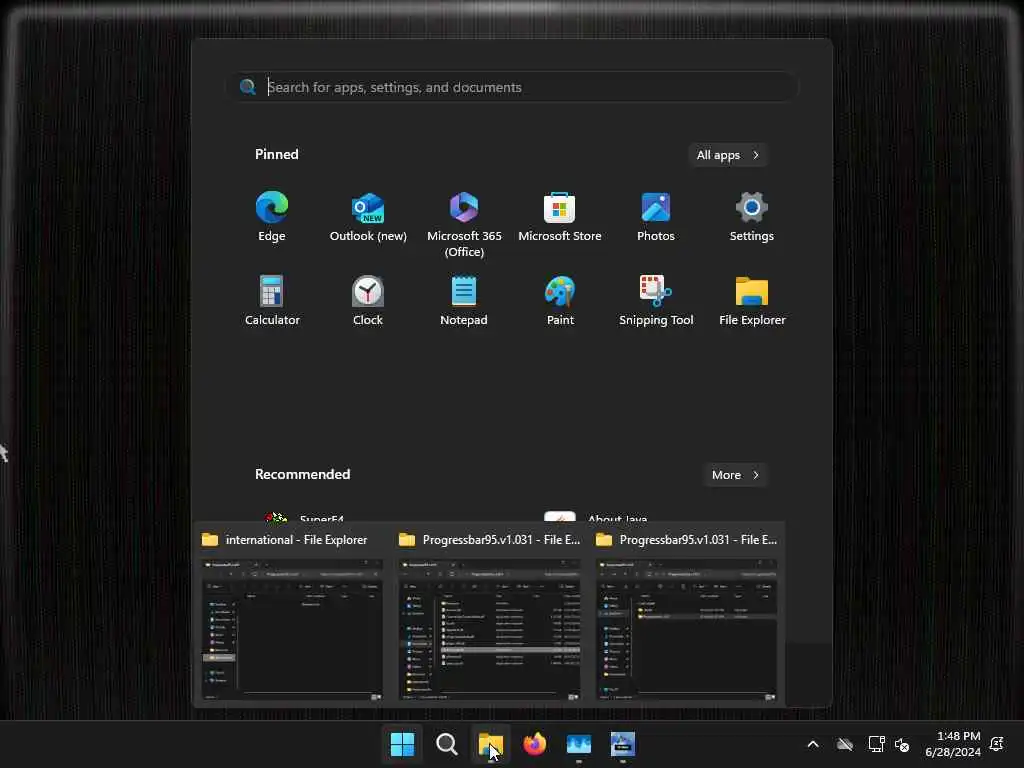Image resolution: width=1024 pixels, height=768 pixels.
Task: Open taskbar Search magnifier icon
Action: pos(447,744)
